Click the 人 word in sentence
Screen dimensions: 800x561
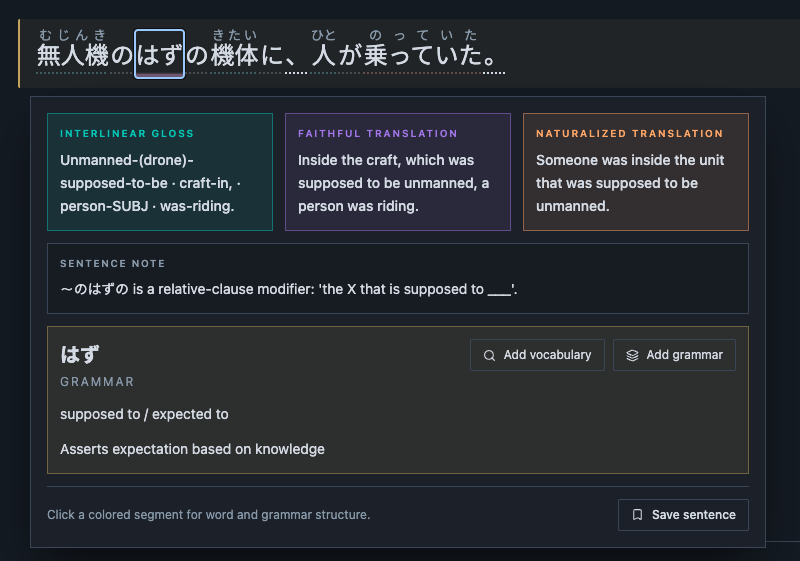pyautogui.click(x=324, y=55)
